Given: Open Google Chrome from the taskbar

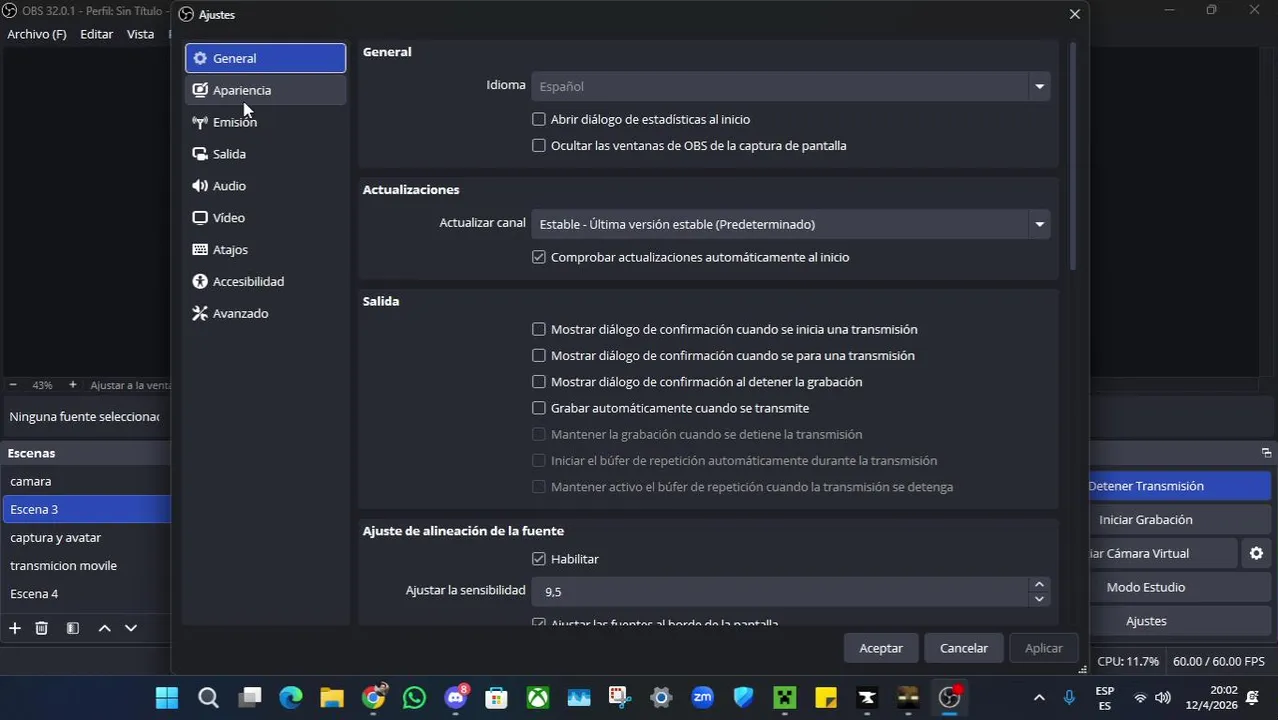Looking at the screenshot, I should (x=373, y=697).
